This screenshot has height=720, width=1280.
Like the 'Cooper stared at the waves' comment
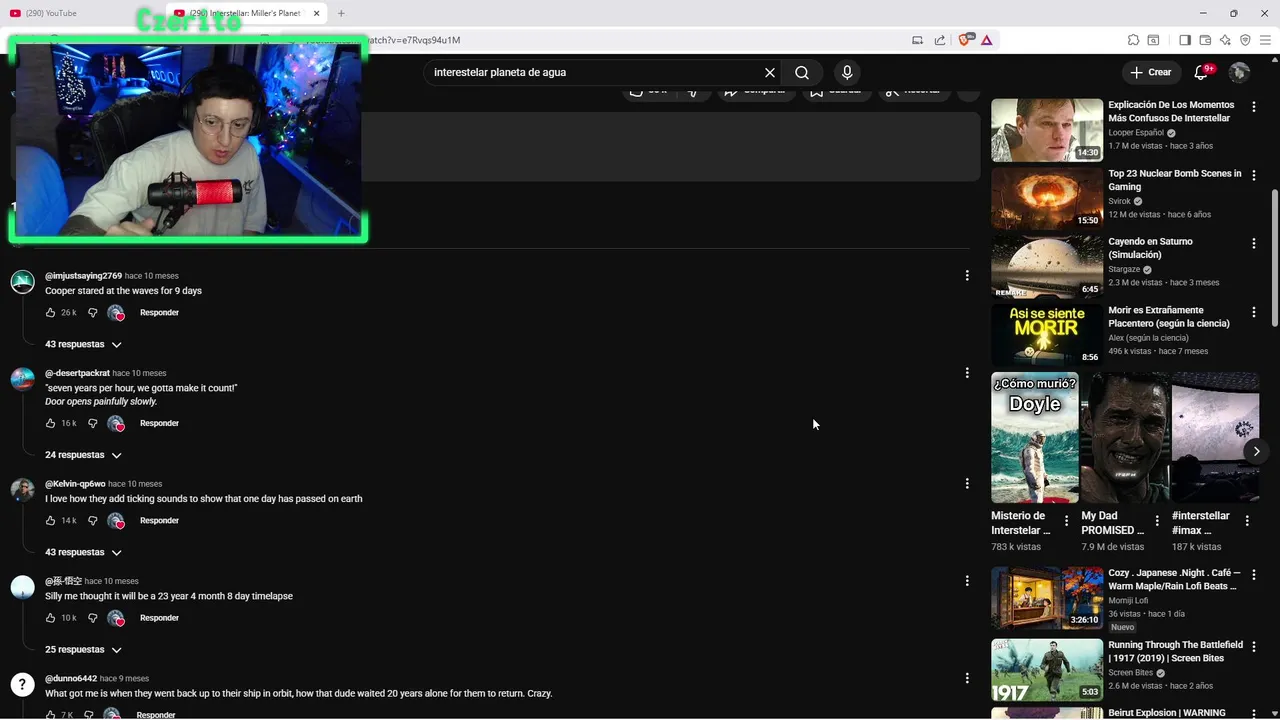click(x=50, y=313)
